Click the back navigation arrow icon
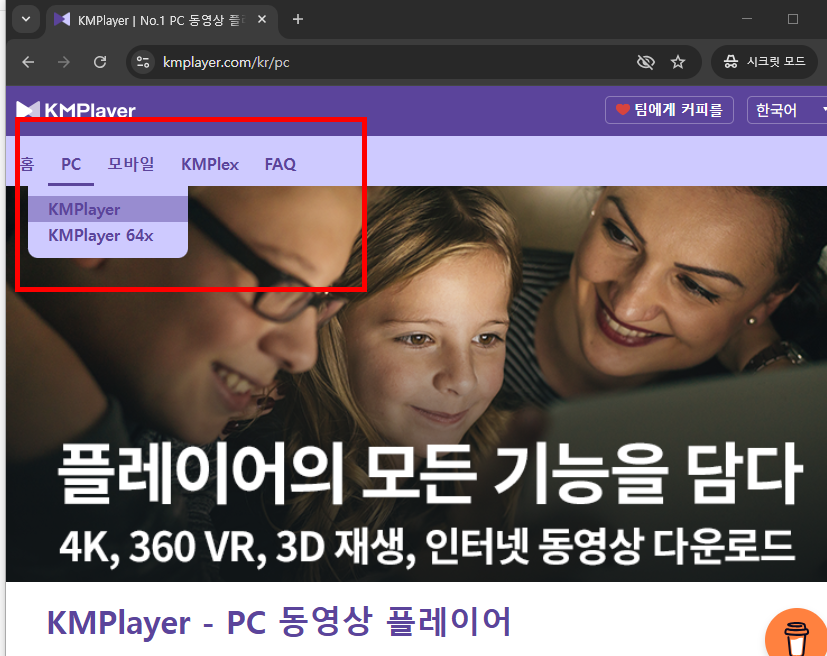Image resolution: width=827 pixels, height=656 pixels. click(27, 61)
